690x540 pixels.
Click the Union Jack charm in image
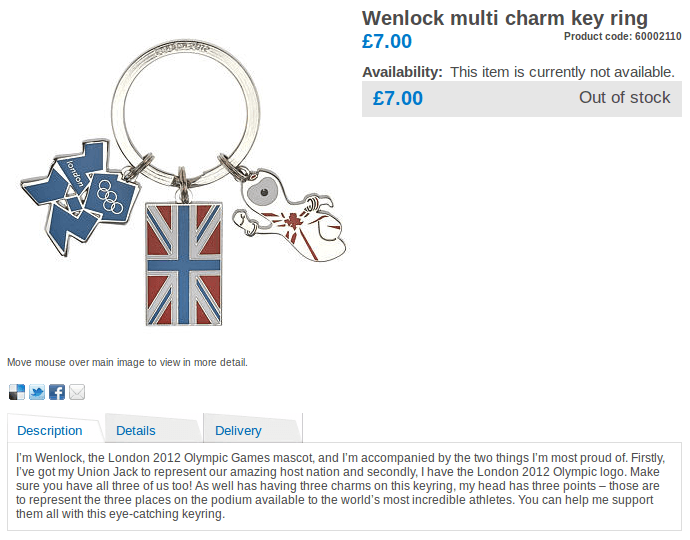pos(184,264)
